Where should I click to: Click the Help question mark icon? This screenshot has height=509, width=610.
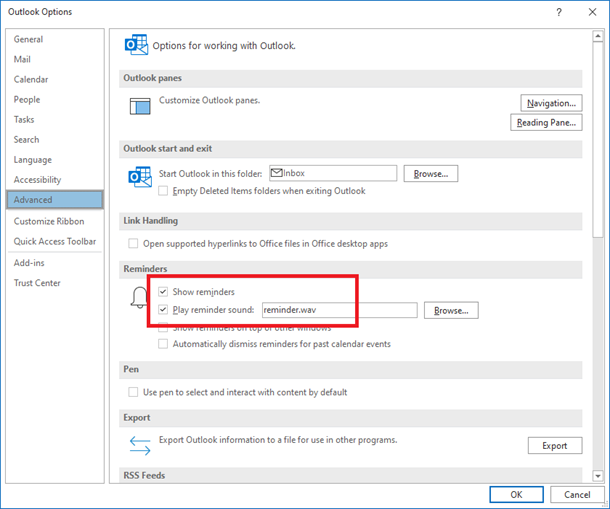point(559,12)
